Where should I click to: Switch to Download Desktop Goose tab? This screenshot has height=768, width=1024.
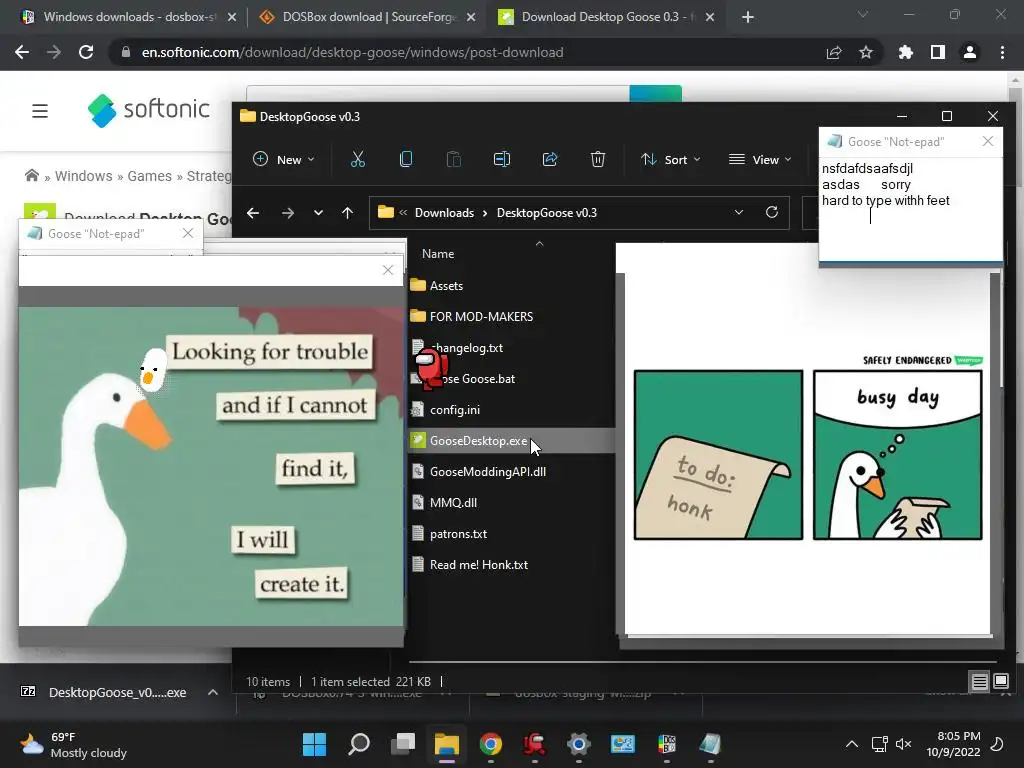click(x=607, y=17)
